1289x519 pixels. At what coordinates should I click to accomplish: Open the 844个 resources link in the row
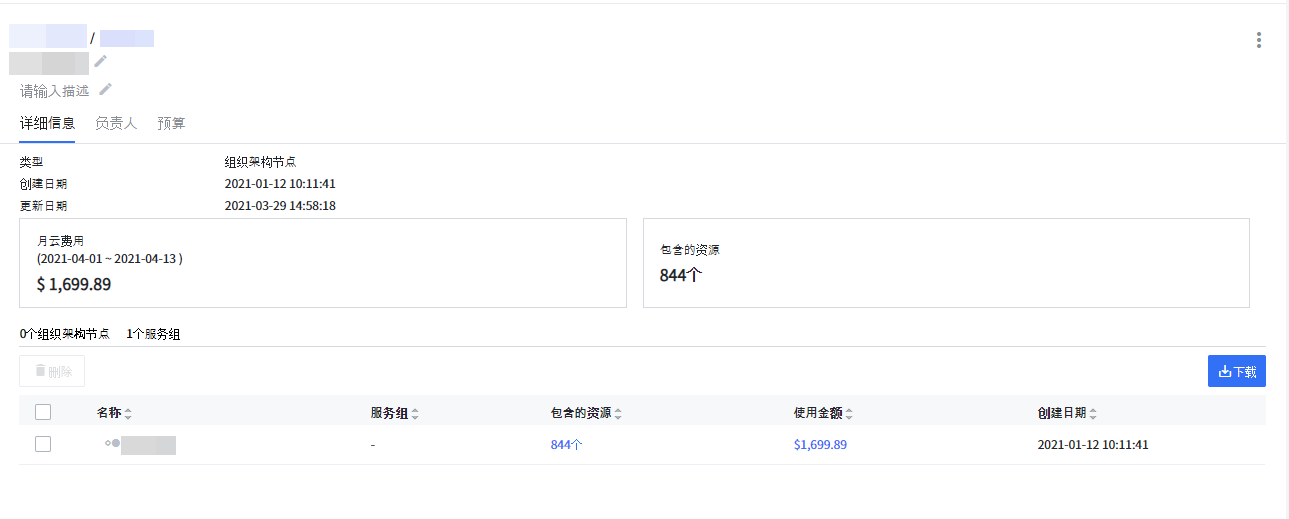coord(566,445)
